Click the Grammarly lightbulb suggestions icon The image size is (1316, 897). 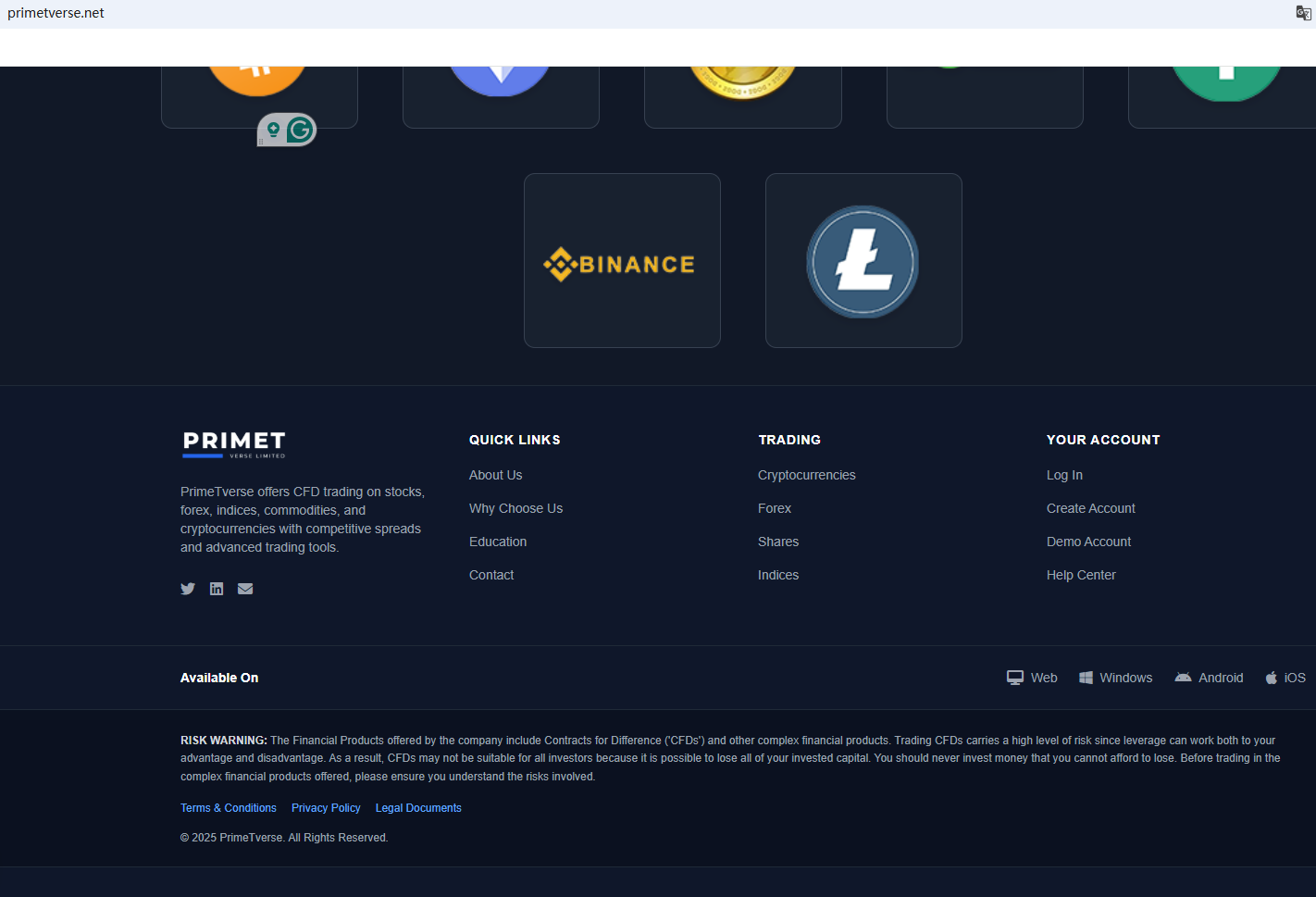273,131
